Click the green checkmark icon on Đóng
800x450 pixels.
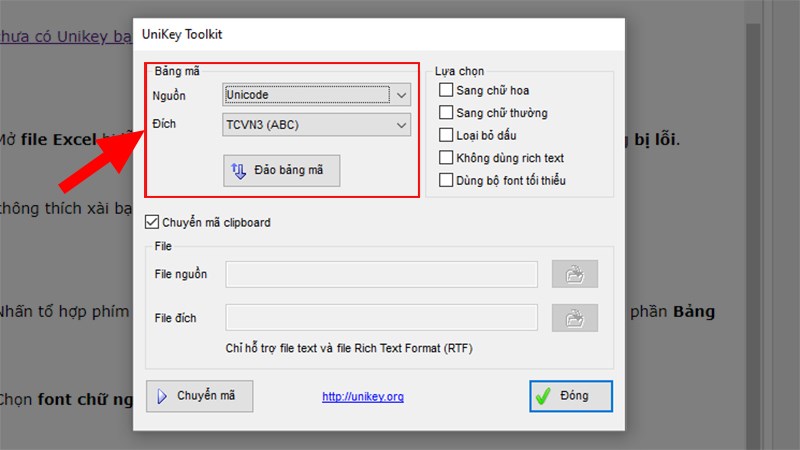[x=543, y=396]
